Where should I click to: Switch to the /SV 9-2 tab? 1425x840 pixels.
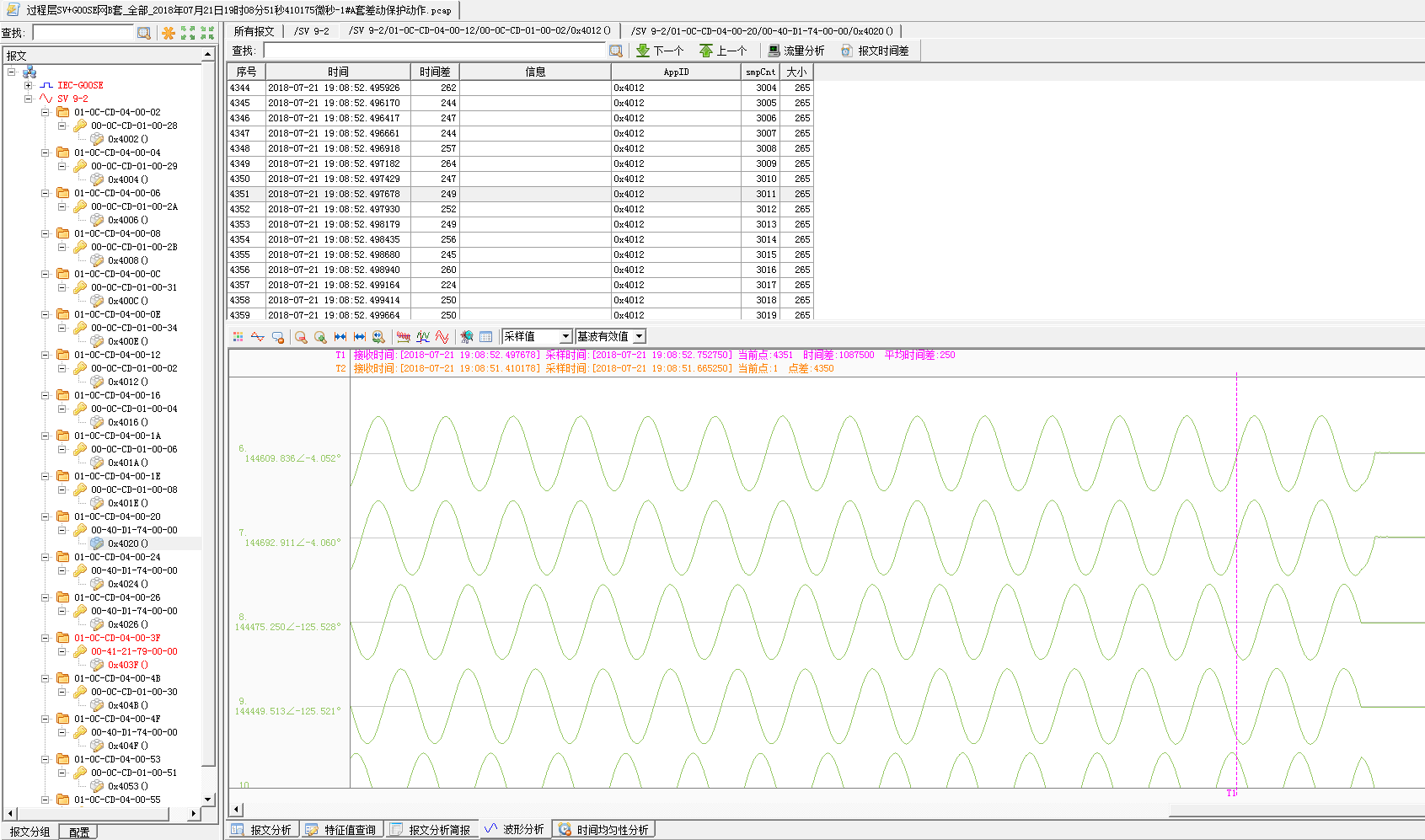pyautogui.click(x=312, y=31)
